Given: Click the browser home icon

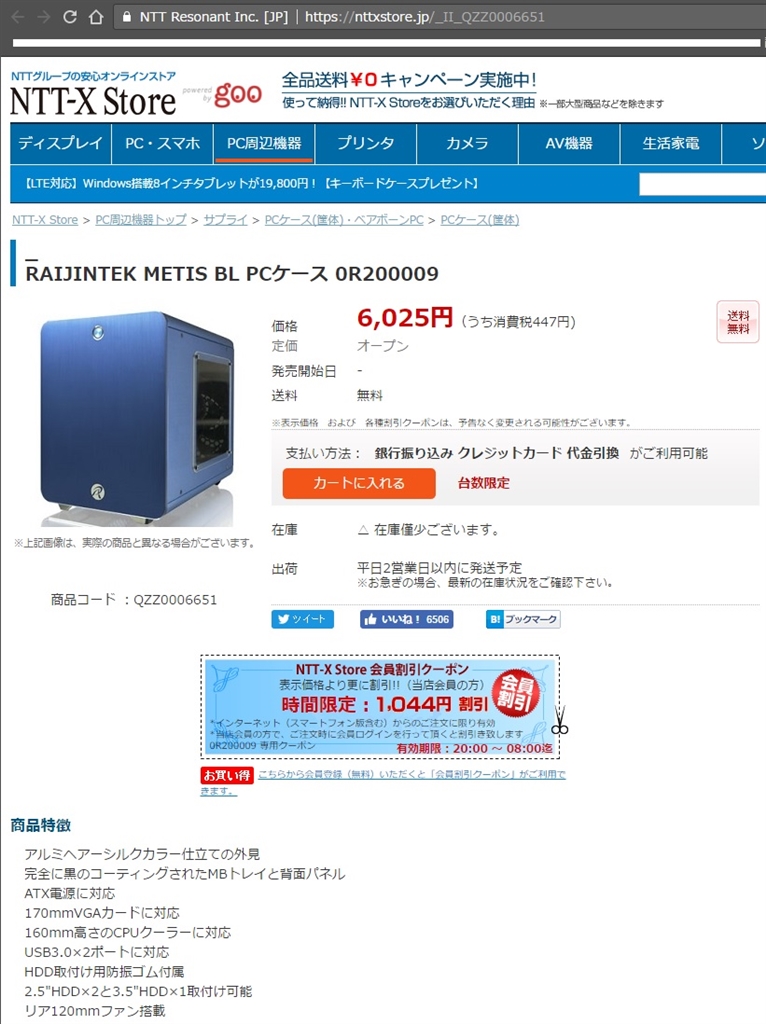Looking at the screenshot, I should pos(96,17).
